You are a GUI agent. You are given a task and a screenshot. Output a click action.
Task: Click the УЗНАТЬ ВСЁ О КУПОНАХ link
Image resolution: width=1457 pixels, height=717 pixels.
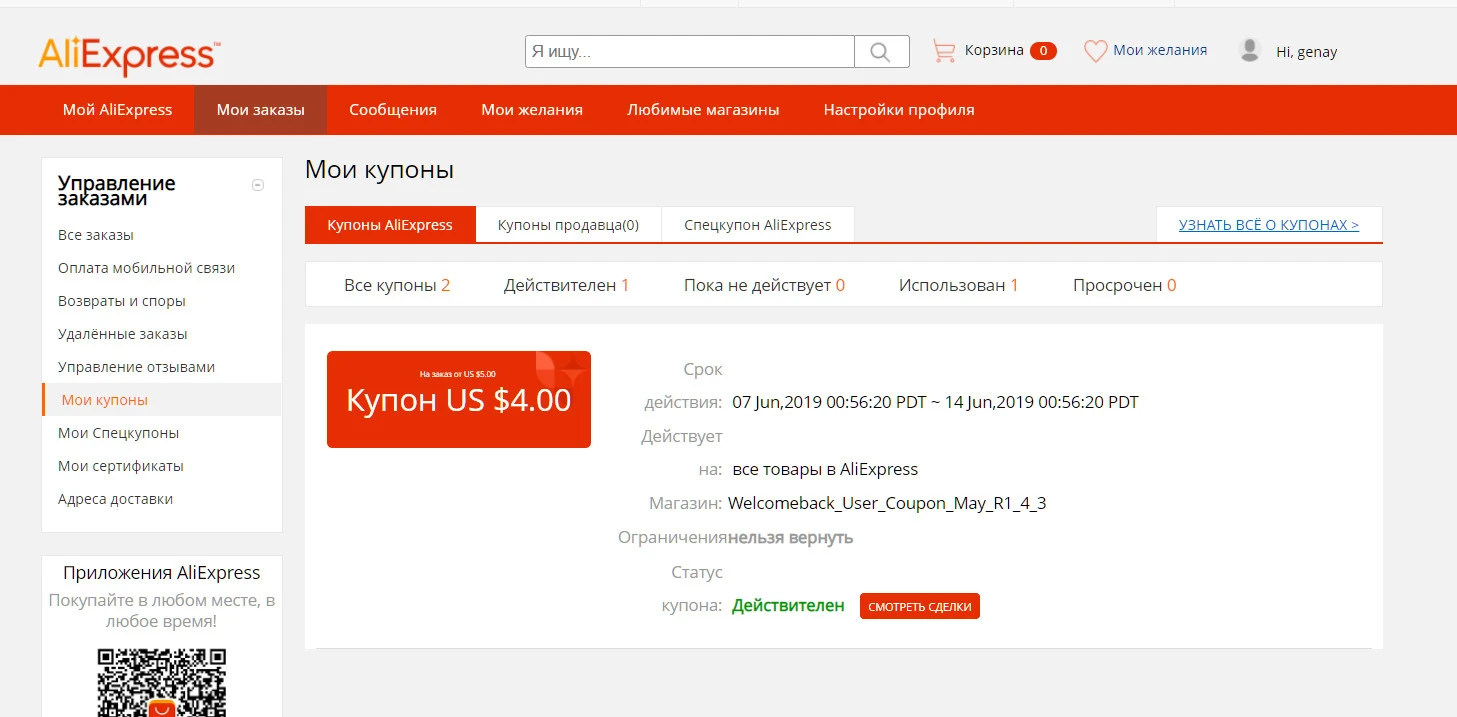pyautogui.click(x=1269, y=225)
